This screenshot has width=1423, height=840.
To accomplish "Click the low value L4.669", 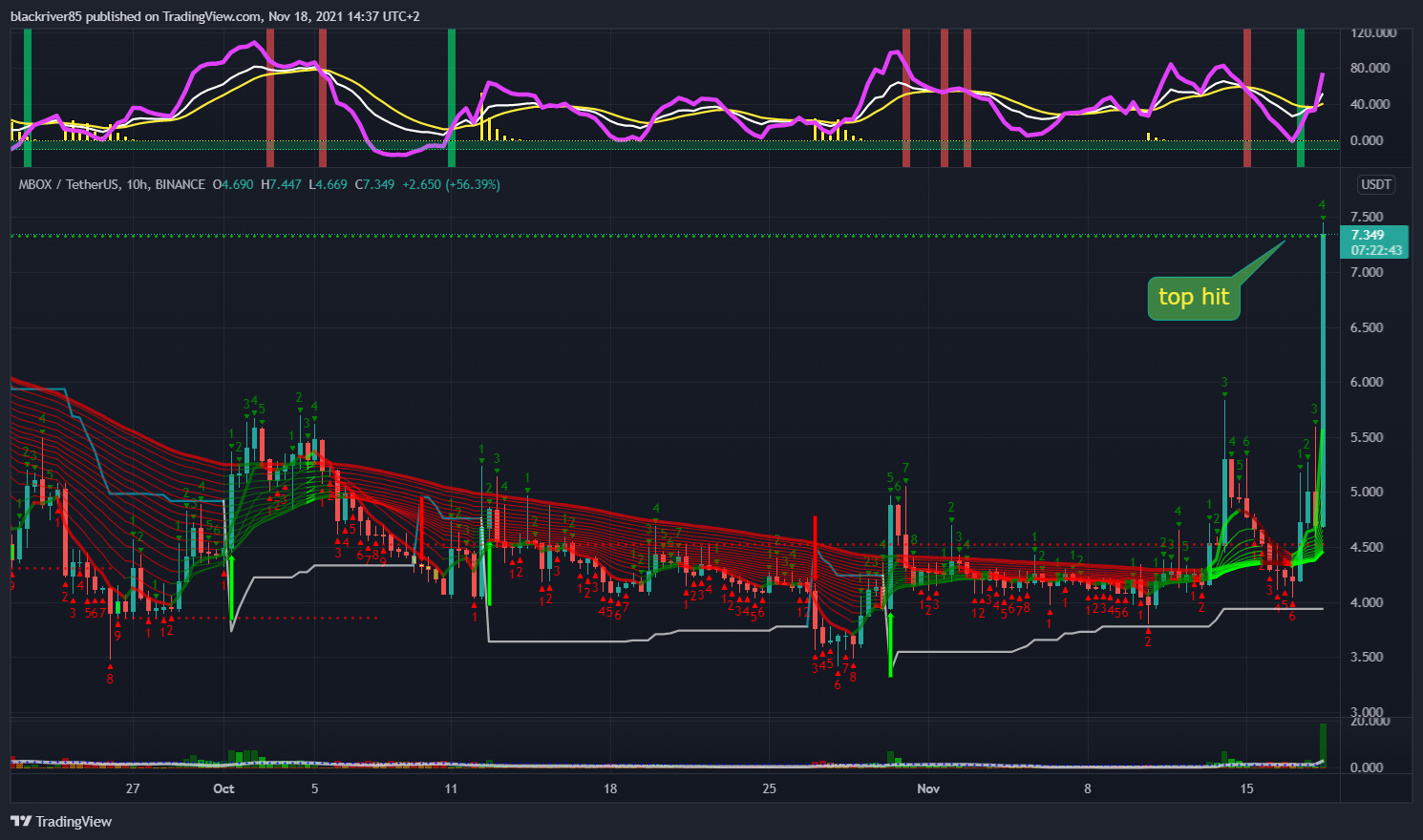I will coord(328,184).
